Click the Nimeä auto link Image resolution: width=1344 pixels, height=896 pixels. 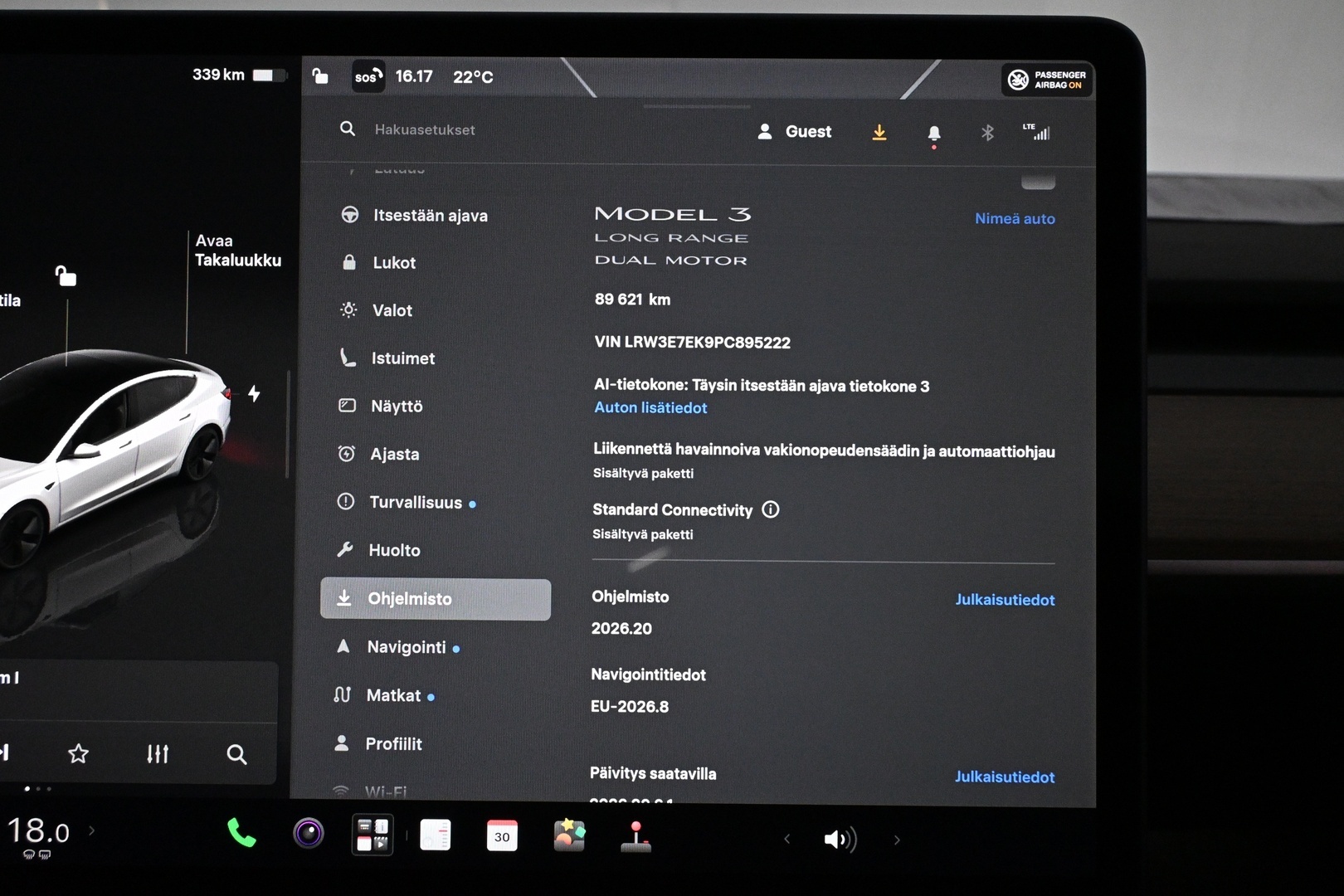click(x=1015, y=219)
